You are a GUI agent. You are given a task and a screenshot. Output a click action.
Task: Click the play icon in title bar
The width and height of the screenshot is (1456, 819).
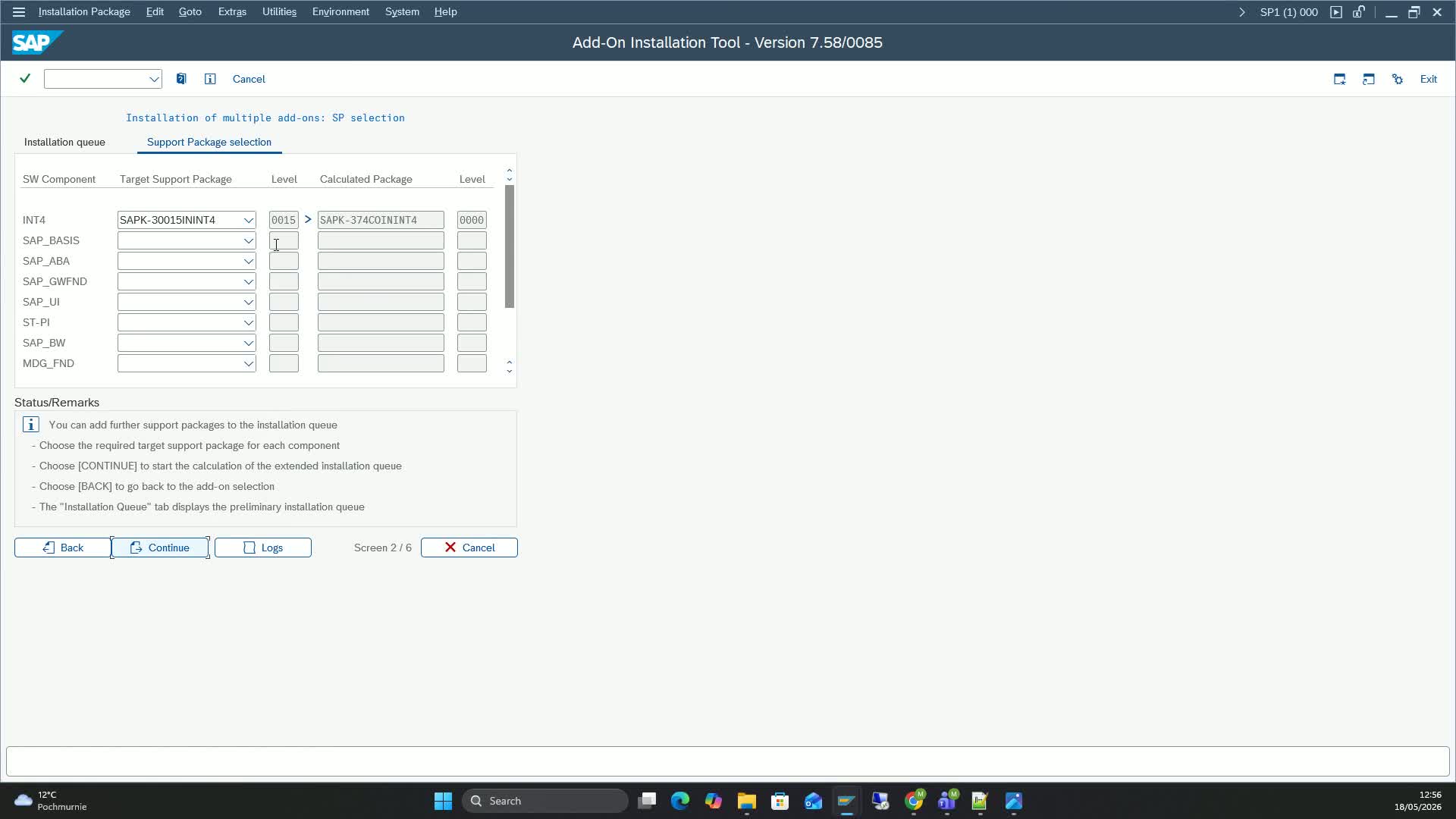pyautogui.click(x=1336, y=12)
